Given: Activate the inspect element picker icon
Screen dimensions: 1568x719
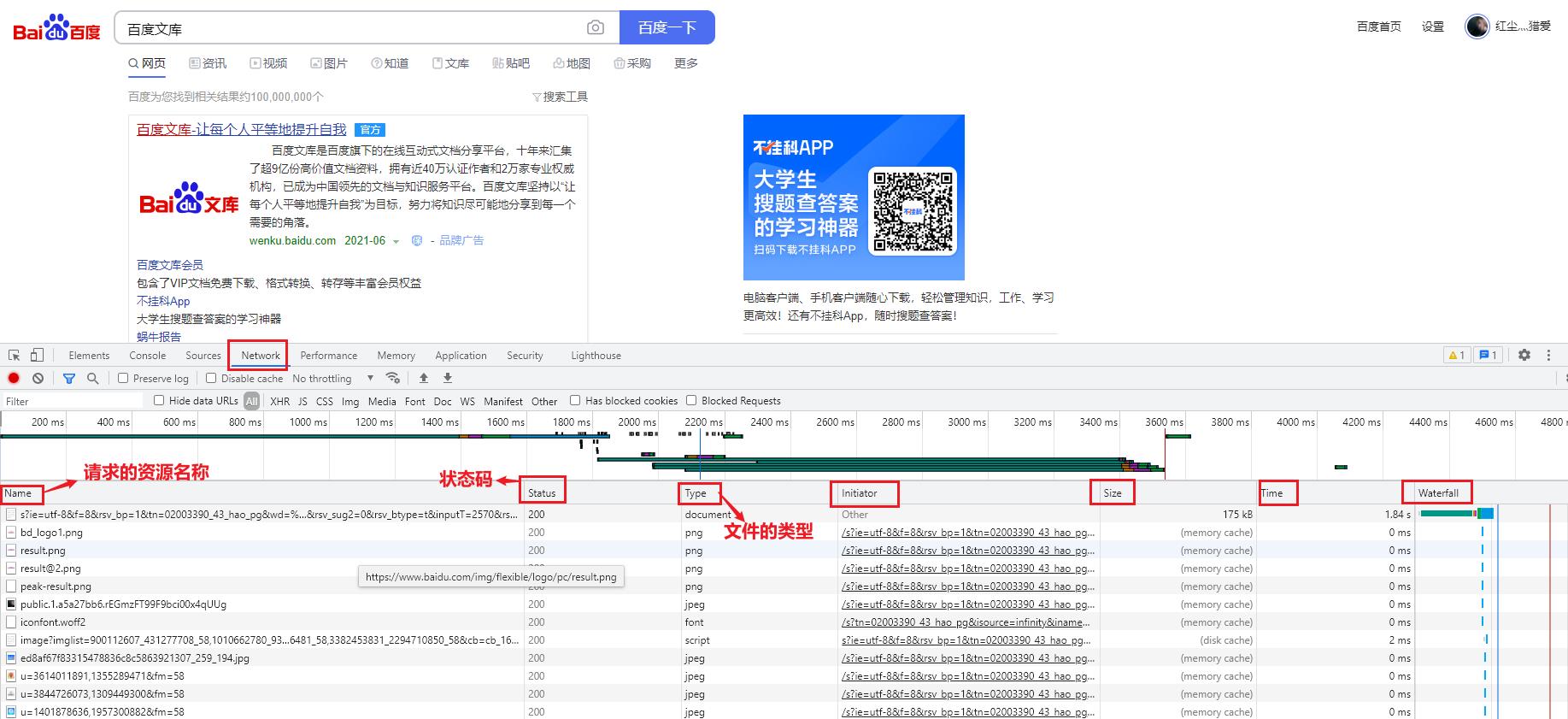Looking at the screenshot, I should click(15, 355).
